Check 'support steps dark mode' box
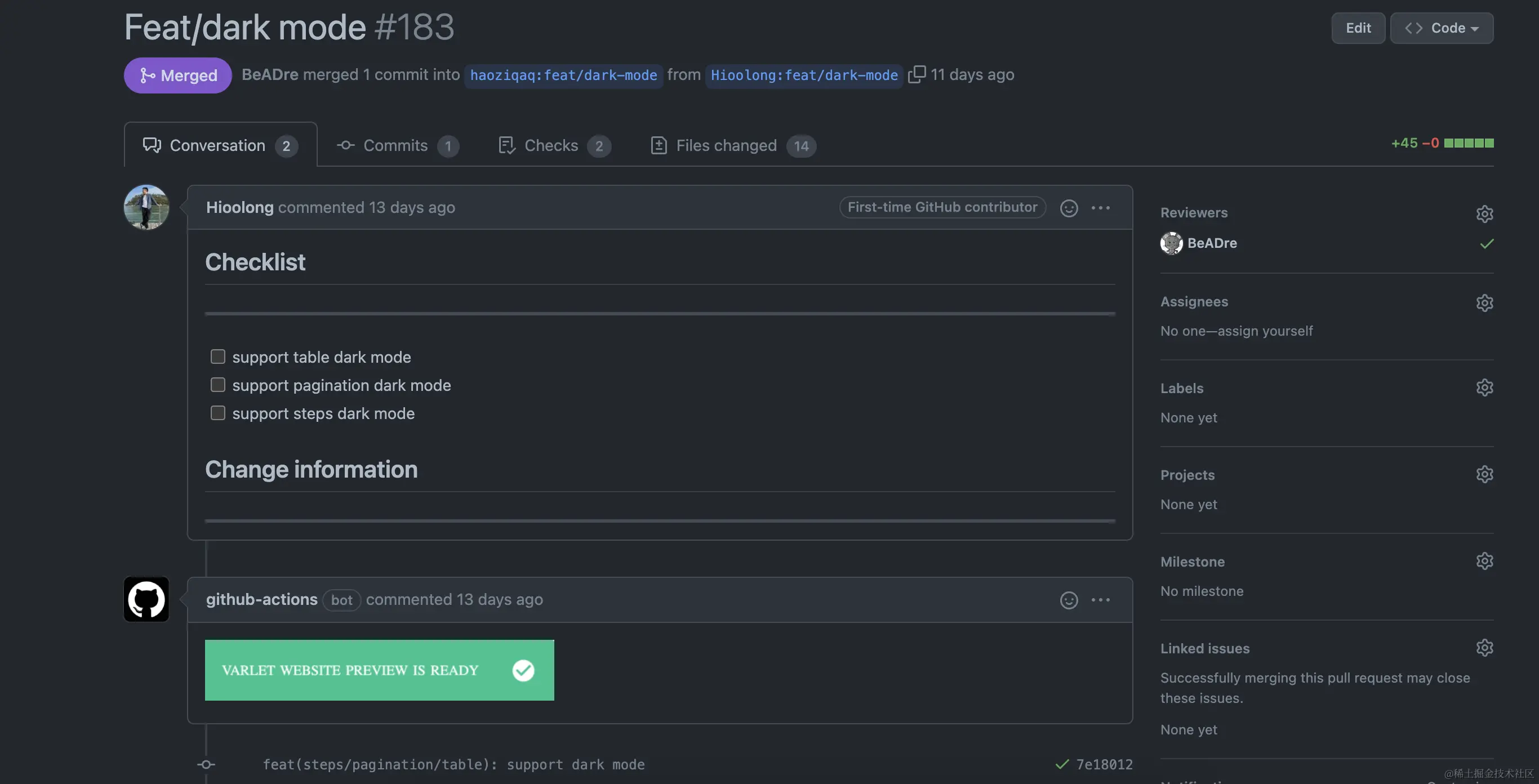 pyautogui.click(x=218, y=413)
